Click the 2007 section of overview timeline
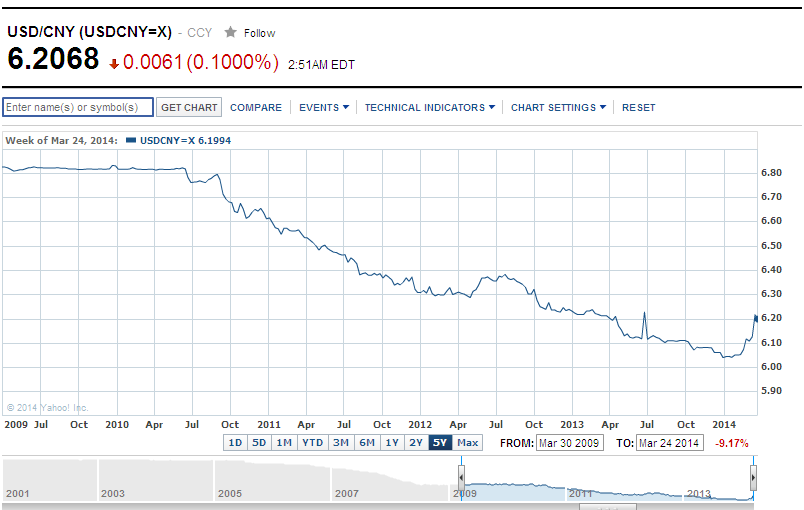 390,480
